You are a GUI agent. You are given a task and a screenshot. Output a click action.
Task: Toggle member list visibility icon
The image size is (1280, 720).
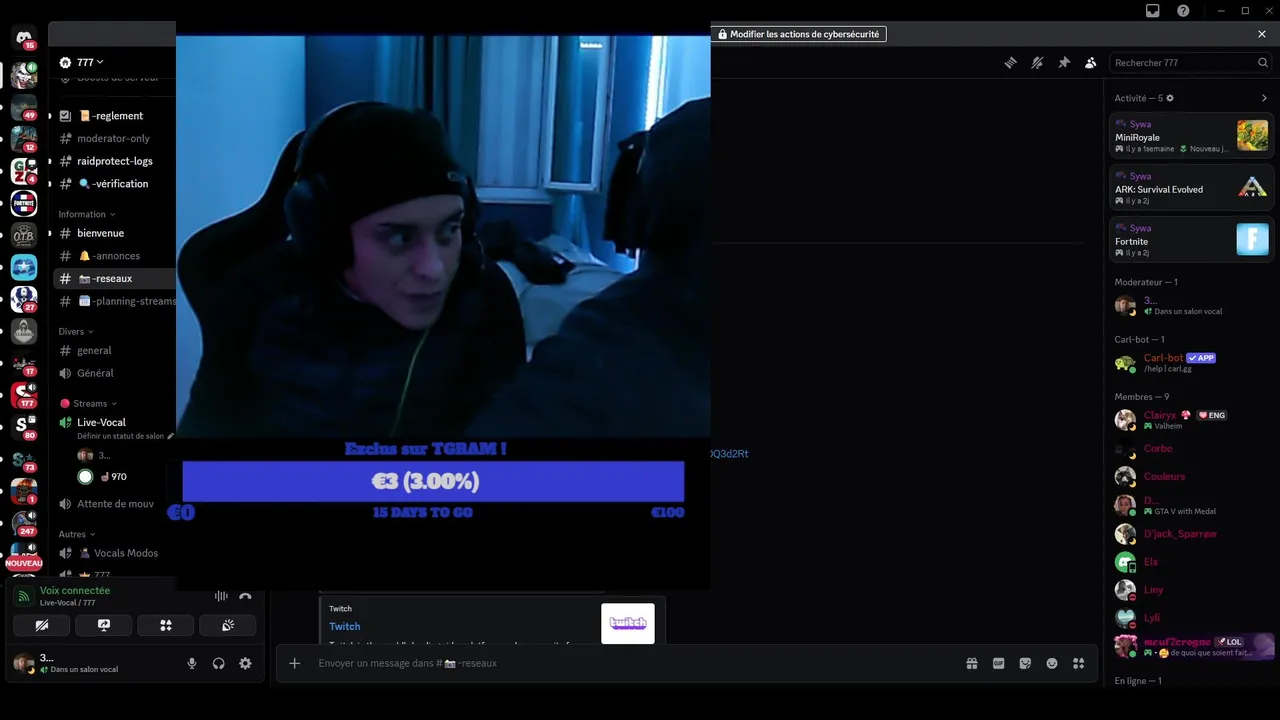(1091, 62)
